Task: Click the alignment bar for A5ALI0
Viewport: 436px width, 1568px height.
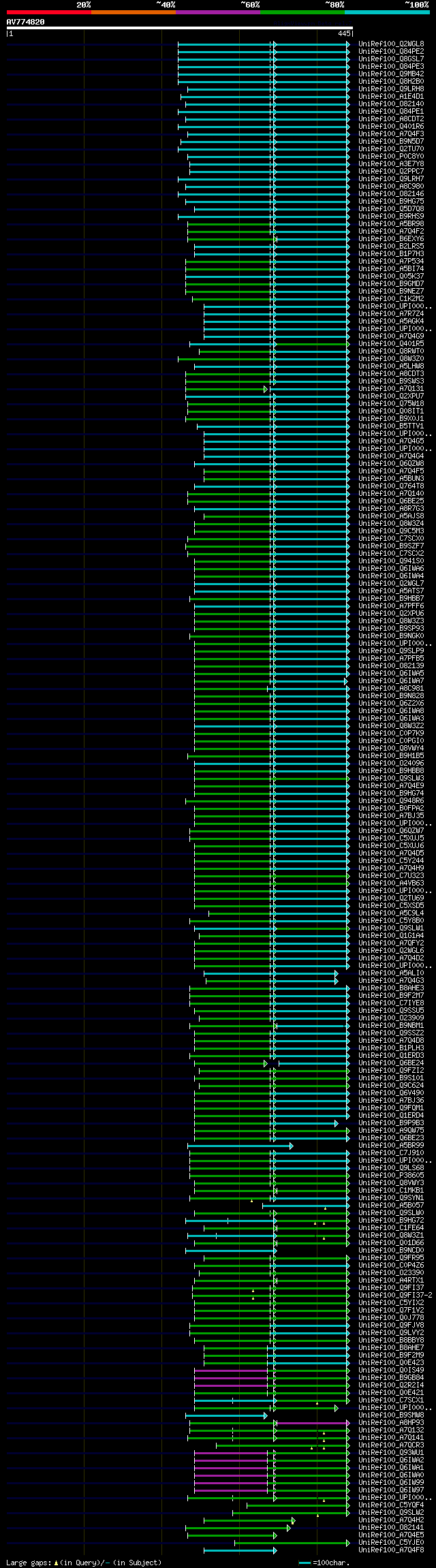Action: (x=270, y=973)
